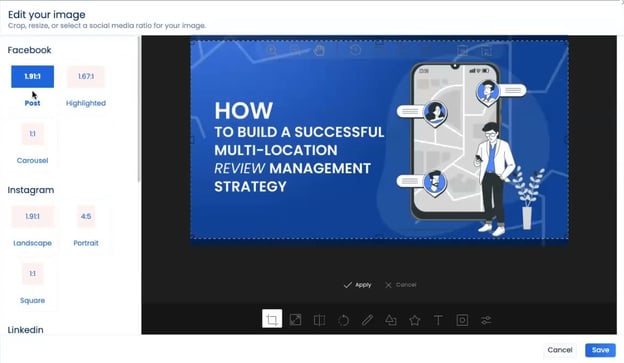The image size is (624, 363).
Task: Open the Resize tool
Action: tap(295, 320)
